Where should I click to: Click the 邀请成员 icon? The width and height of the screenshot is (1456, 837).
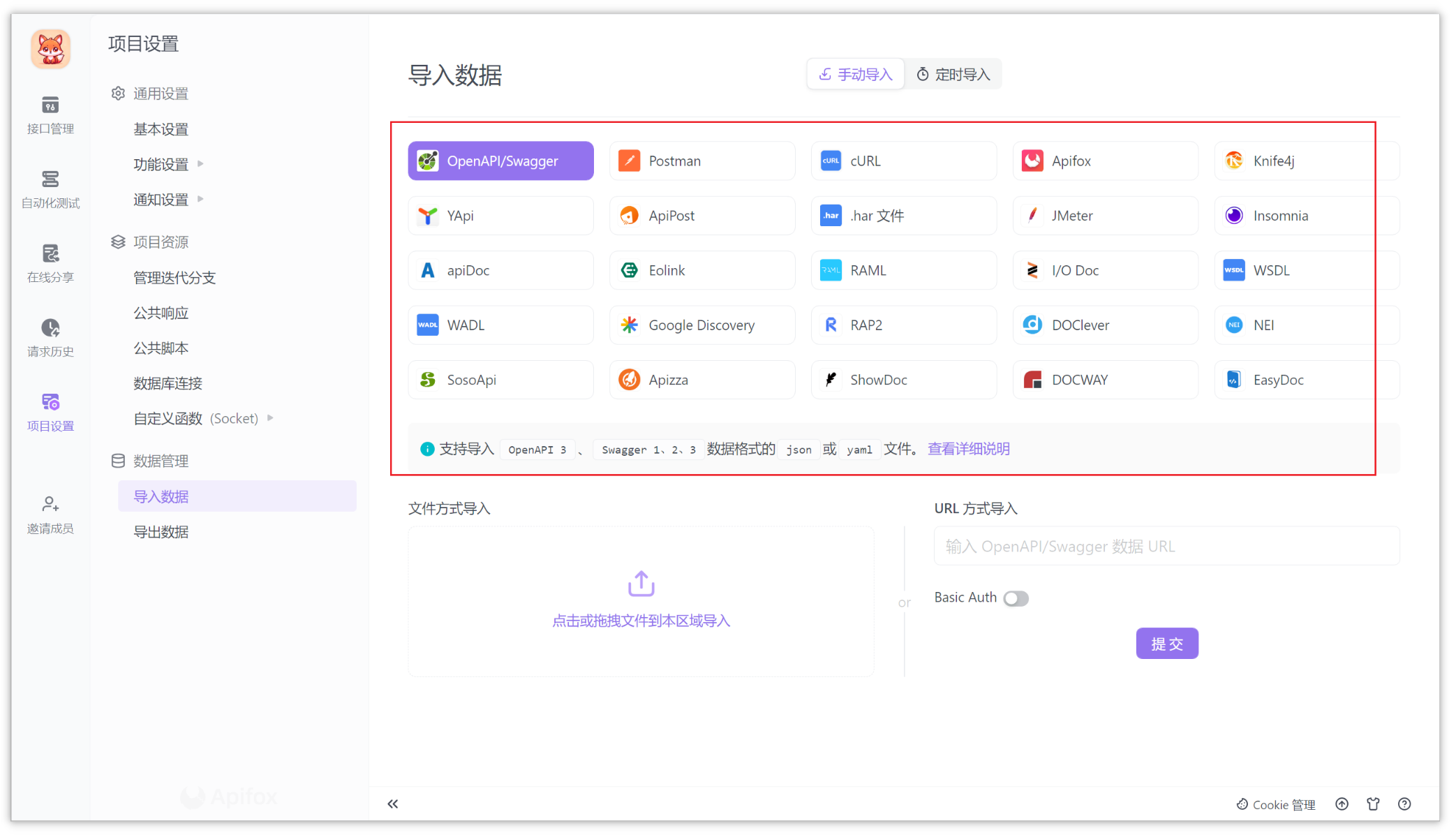(50, 503)
